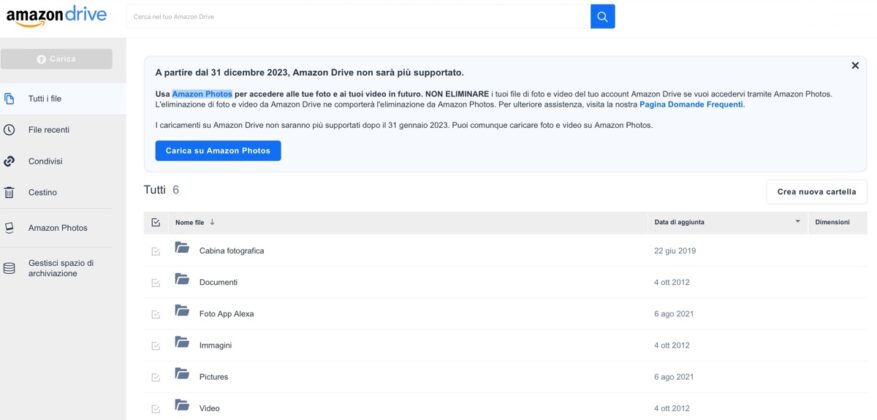This screenshot has width=877, height=420.
Task: Click the Amazon Drive logo
Action: [x=56, y=16]
